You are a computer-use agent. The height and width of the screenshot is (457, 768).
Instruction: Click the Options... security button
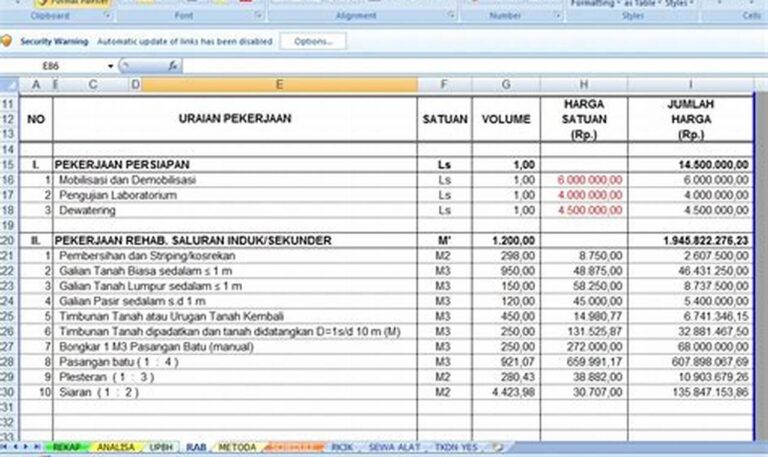[313, 41]
